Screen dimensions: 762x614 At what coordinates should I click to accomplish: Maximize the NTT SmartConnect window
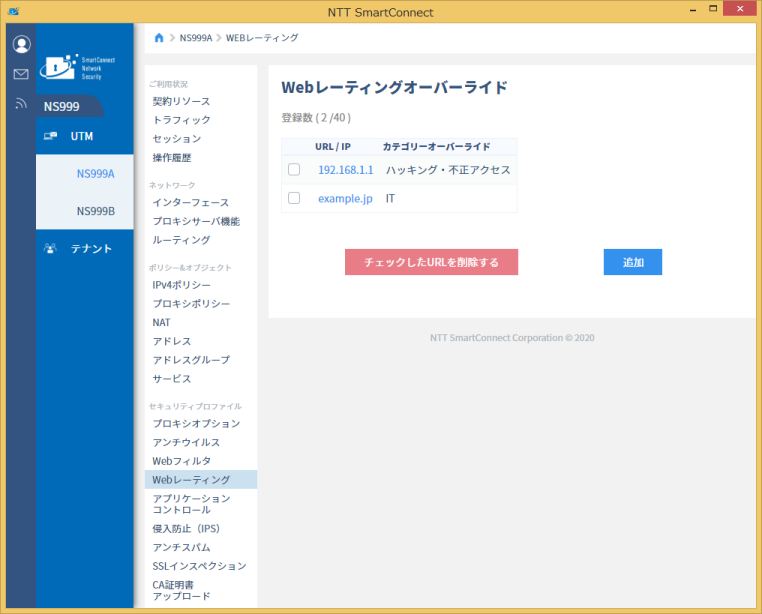[713, 8]
